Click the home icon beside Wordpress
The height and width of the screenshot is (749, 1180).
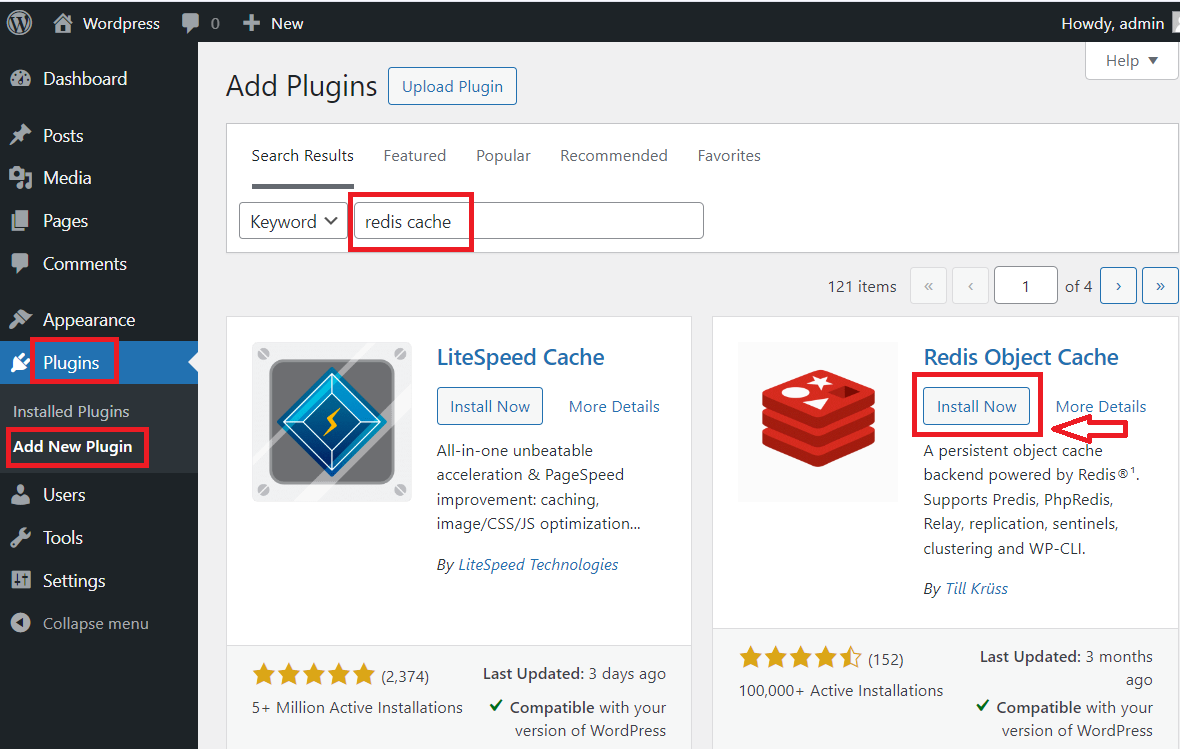62,23
